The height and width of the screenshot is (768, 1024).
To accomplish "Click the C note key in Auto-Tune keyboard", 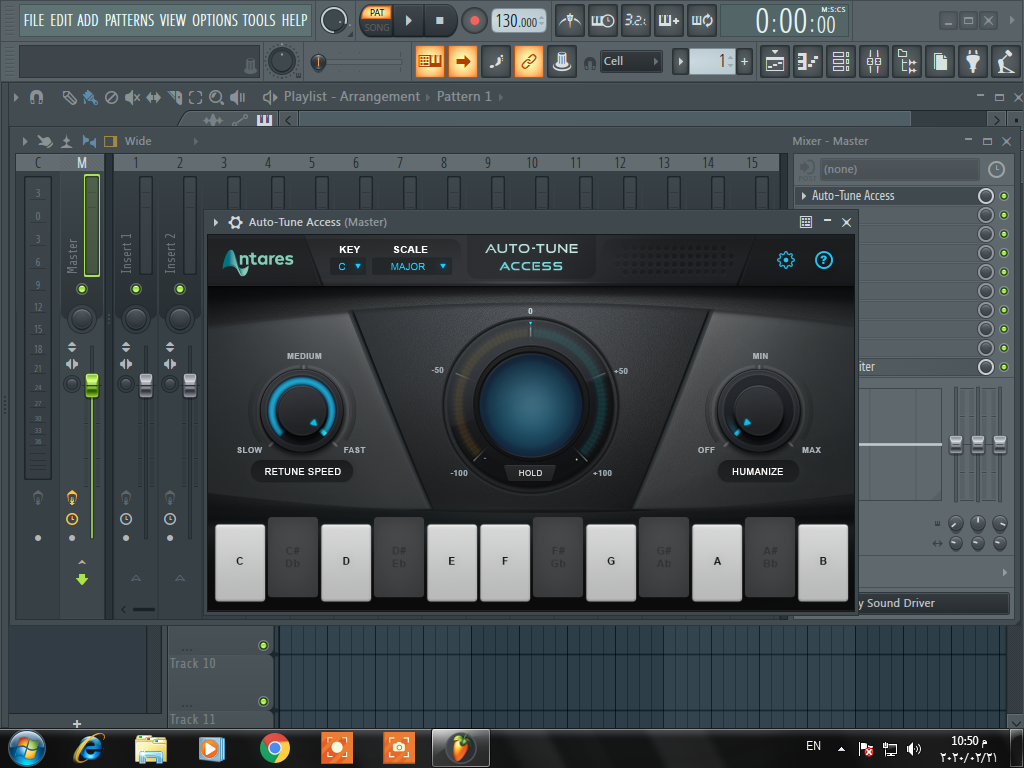I will [x=240, y=562].
